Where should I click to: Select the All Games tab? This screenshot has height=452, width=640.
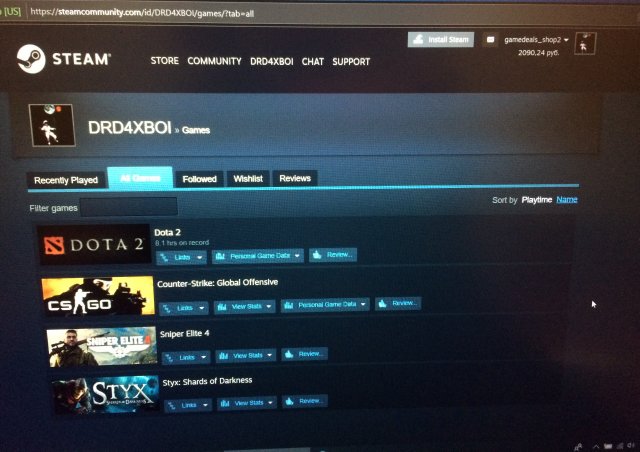click(140, 178)
